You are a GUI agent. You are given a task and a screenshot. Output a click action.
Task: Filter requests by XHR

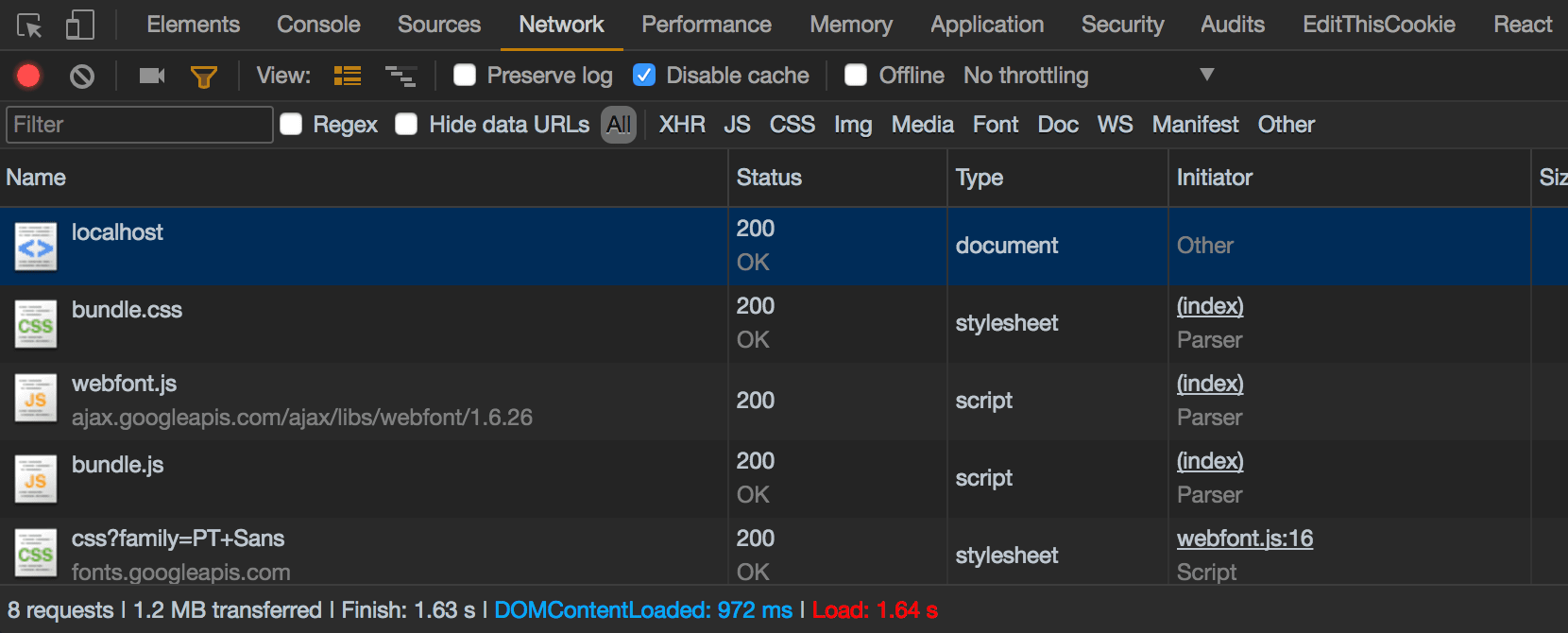[682, 125]
